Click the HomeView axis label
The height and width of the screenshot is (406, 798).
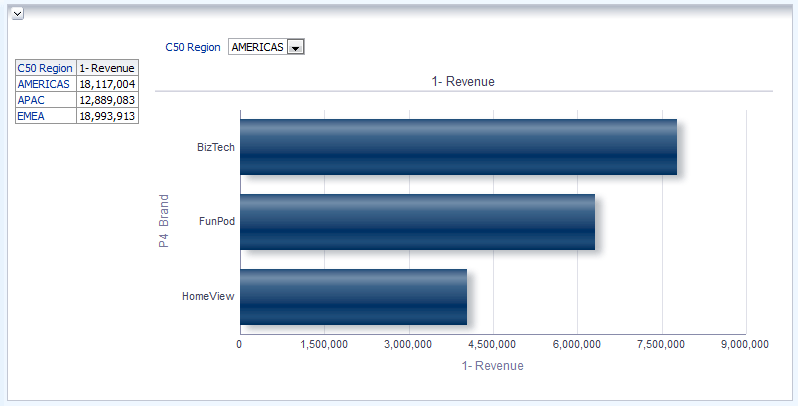pyautogui.click(x=208, y=296)
